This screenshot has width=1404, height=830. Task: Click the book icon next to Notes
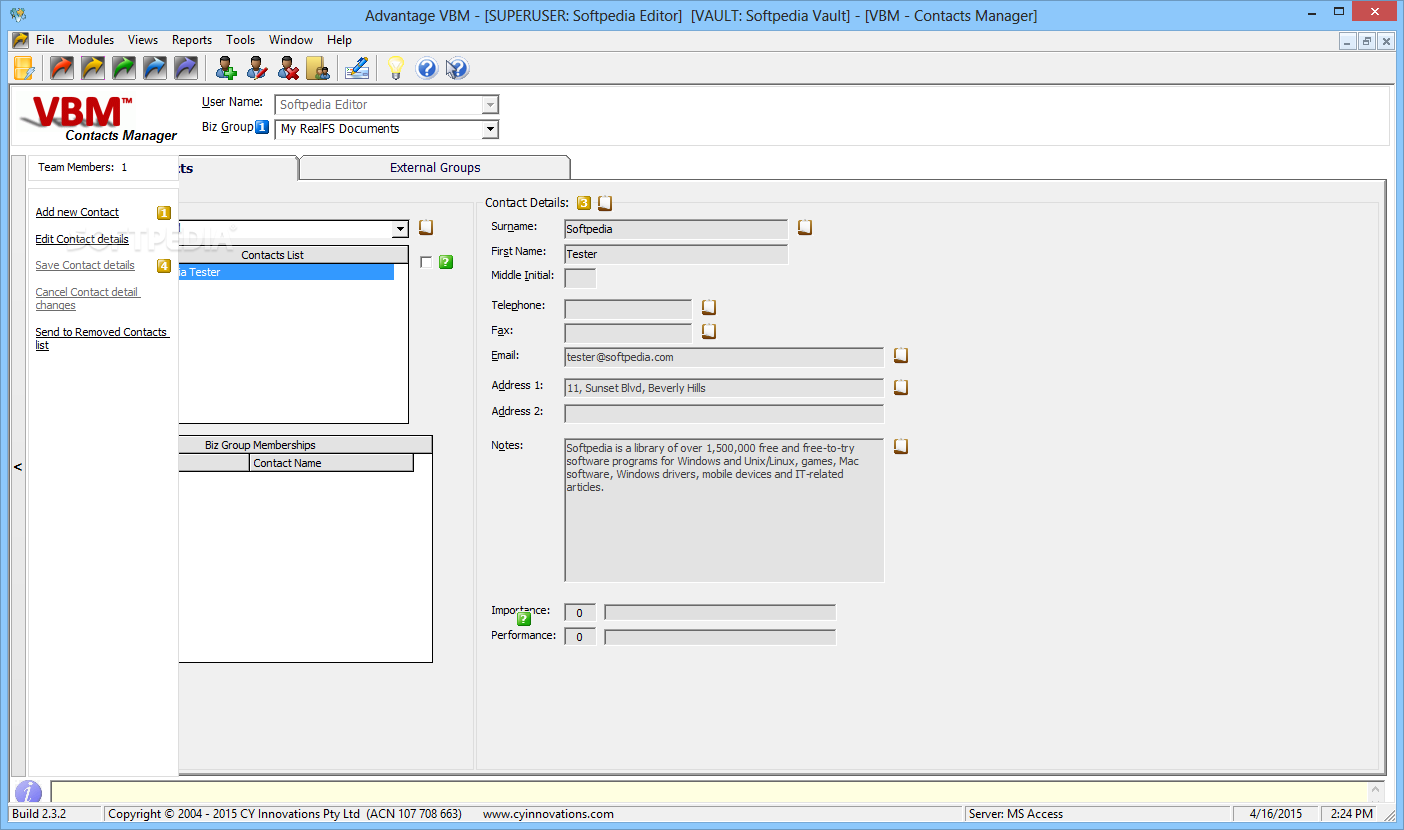tap(901, 446)
